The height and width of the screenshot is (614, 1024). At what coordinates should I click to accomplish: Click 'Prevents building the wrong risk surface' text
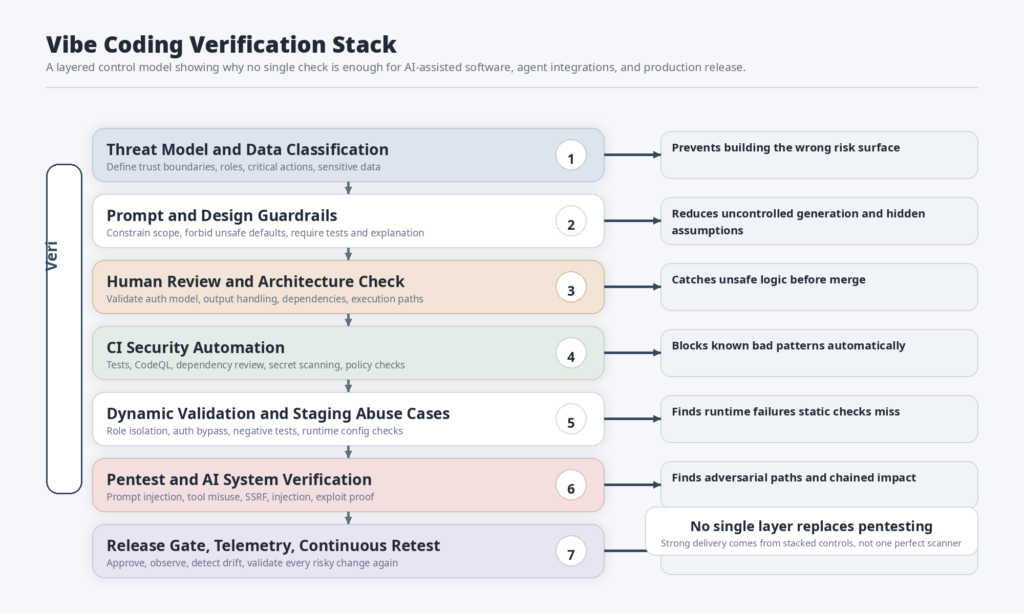pyautogui.click(x=785, y=147)
